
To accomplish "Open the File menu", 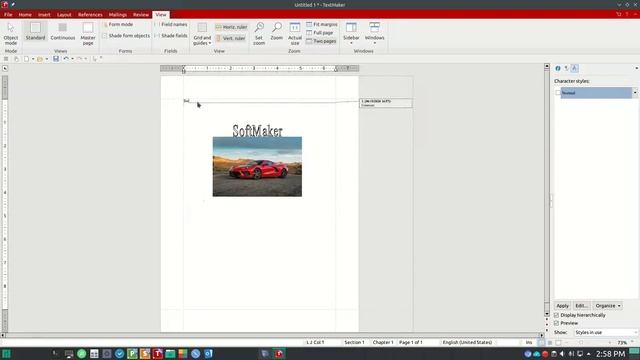I will (8, 15).
